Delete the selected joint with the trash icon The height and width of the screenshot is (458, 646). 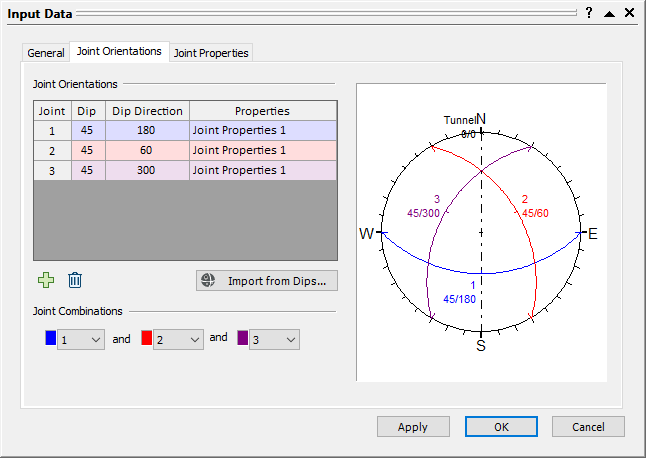click(75, 280)
